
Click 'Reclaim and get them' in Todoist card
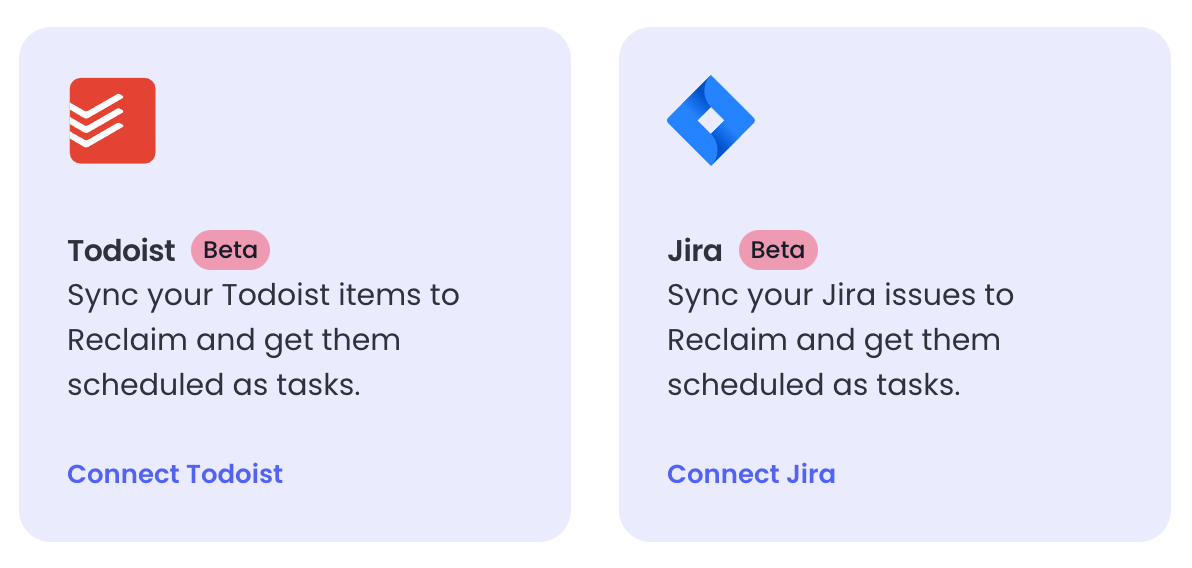coord(234,340)
